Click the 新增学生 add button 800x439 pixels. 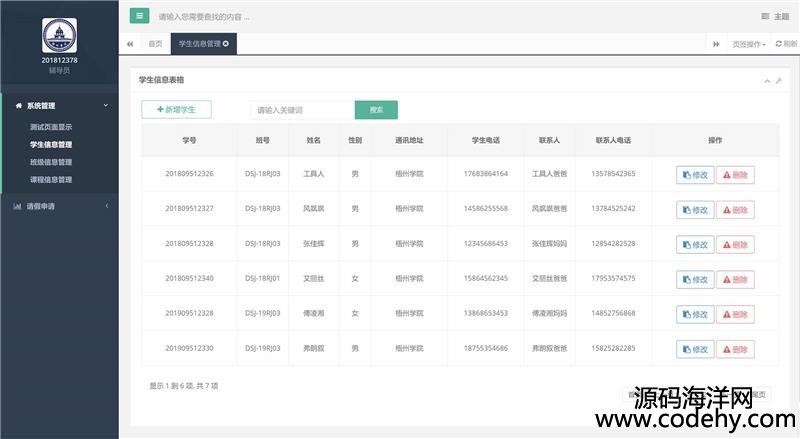[x=177, y=110]
